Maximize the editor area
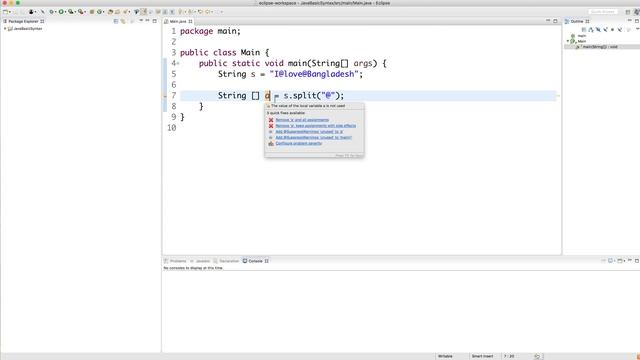The height and width of the screenshot is (360, 640). pos(555,21)
